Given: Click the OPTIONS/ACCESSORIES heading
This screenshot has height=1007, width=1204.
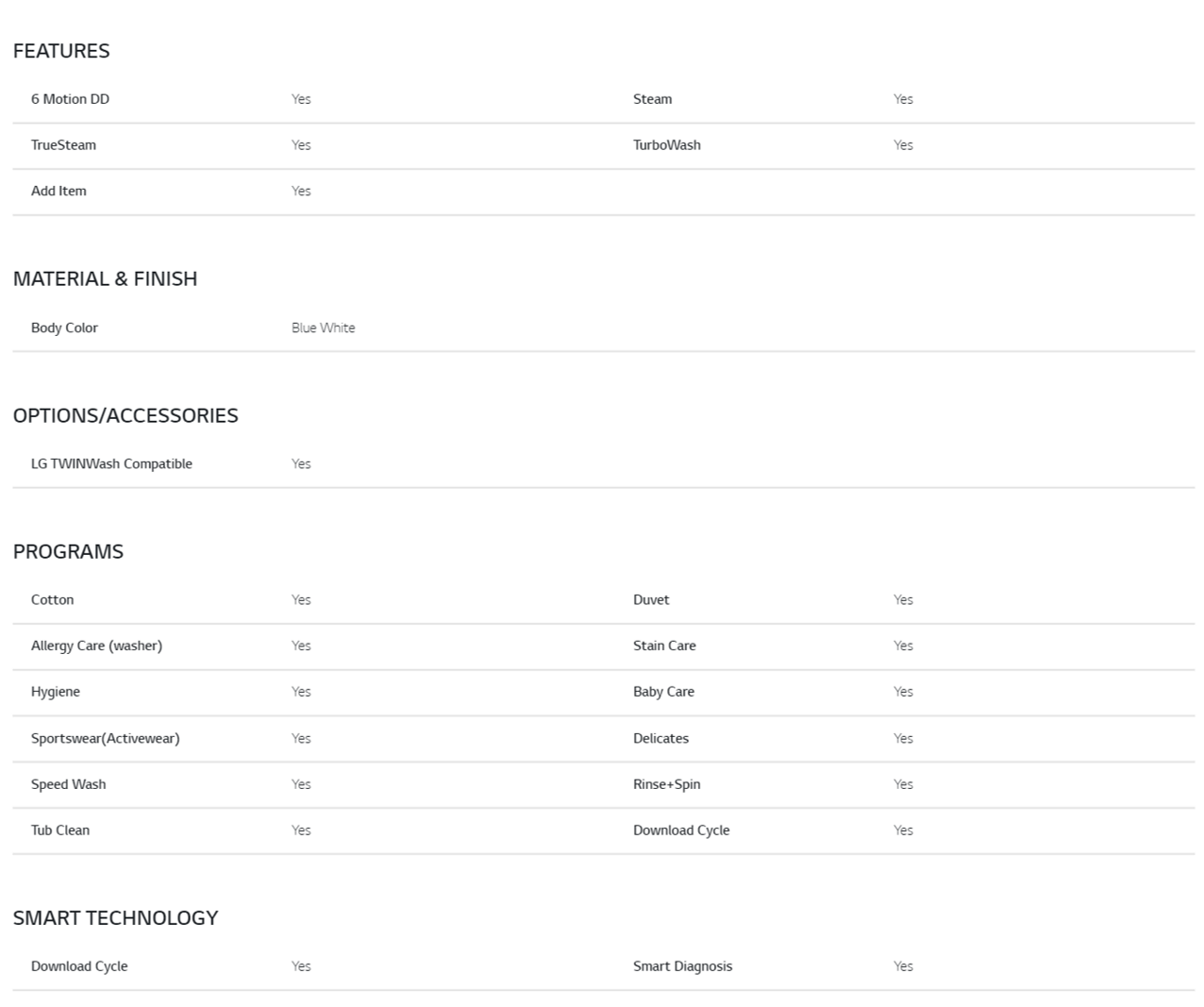Looking at the screenshot, I should coord(125,415).
